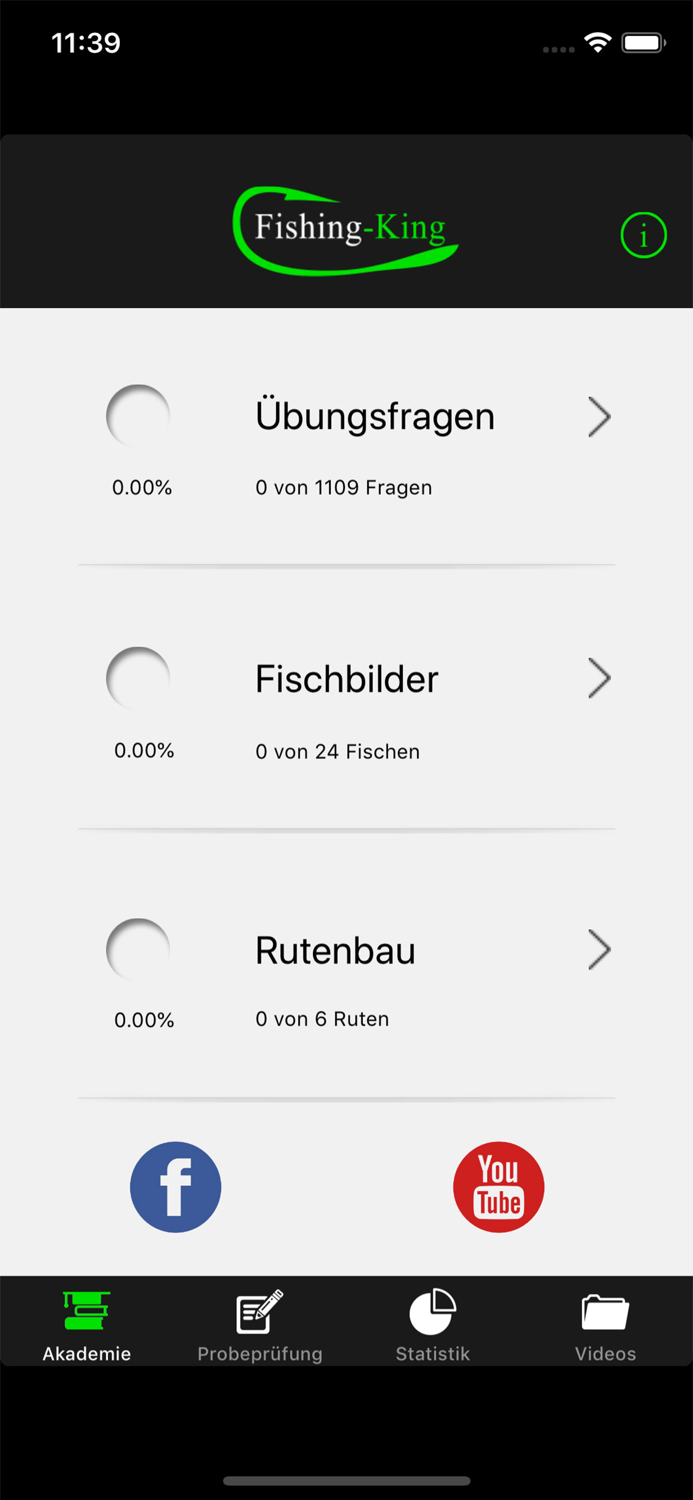Select the Videos tab label
The height and width of the screenshot is (1500, 693).
(x=605, y=1353)
